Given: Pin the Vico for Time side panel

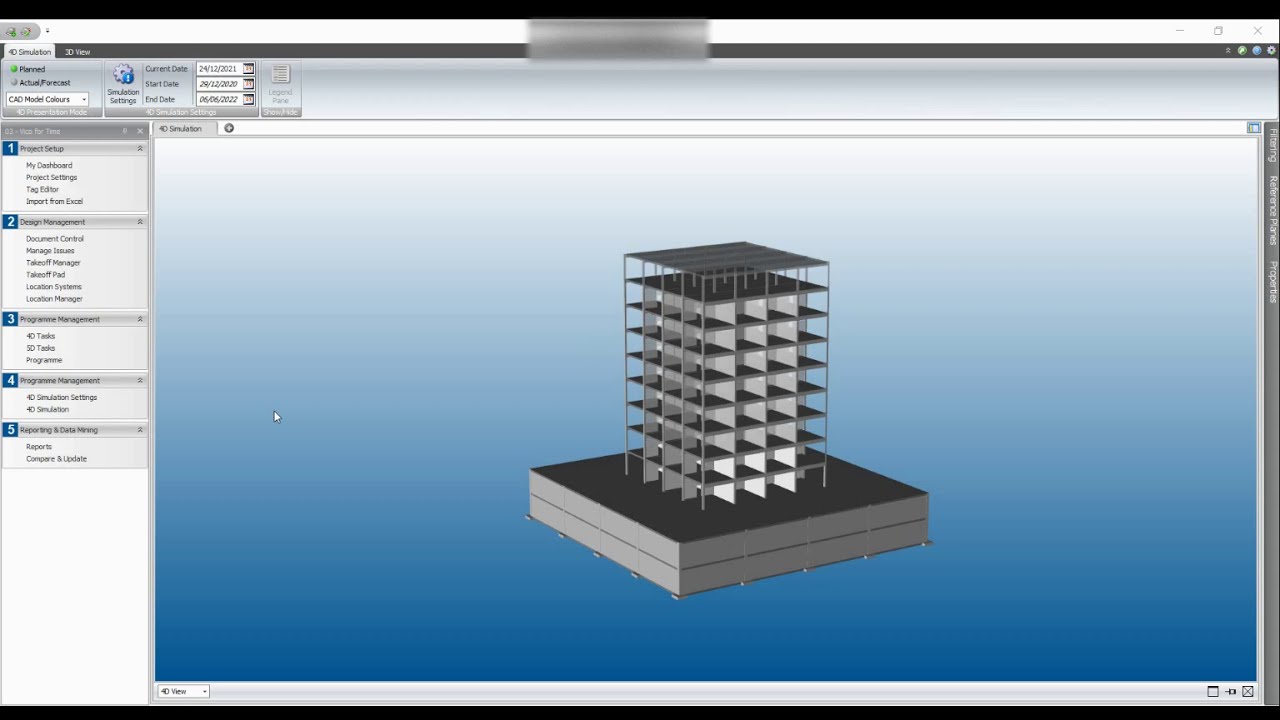Looking at the screenshot, I should tap(125, 131).
